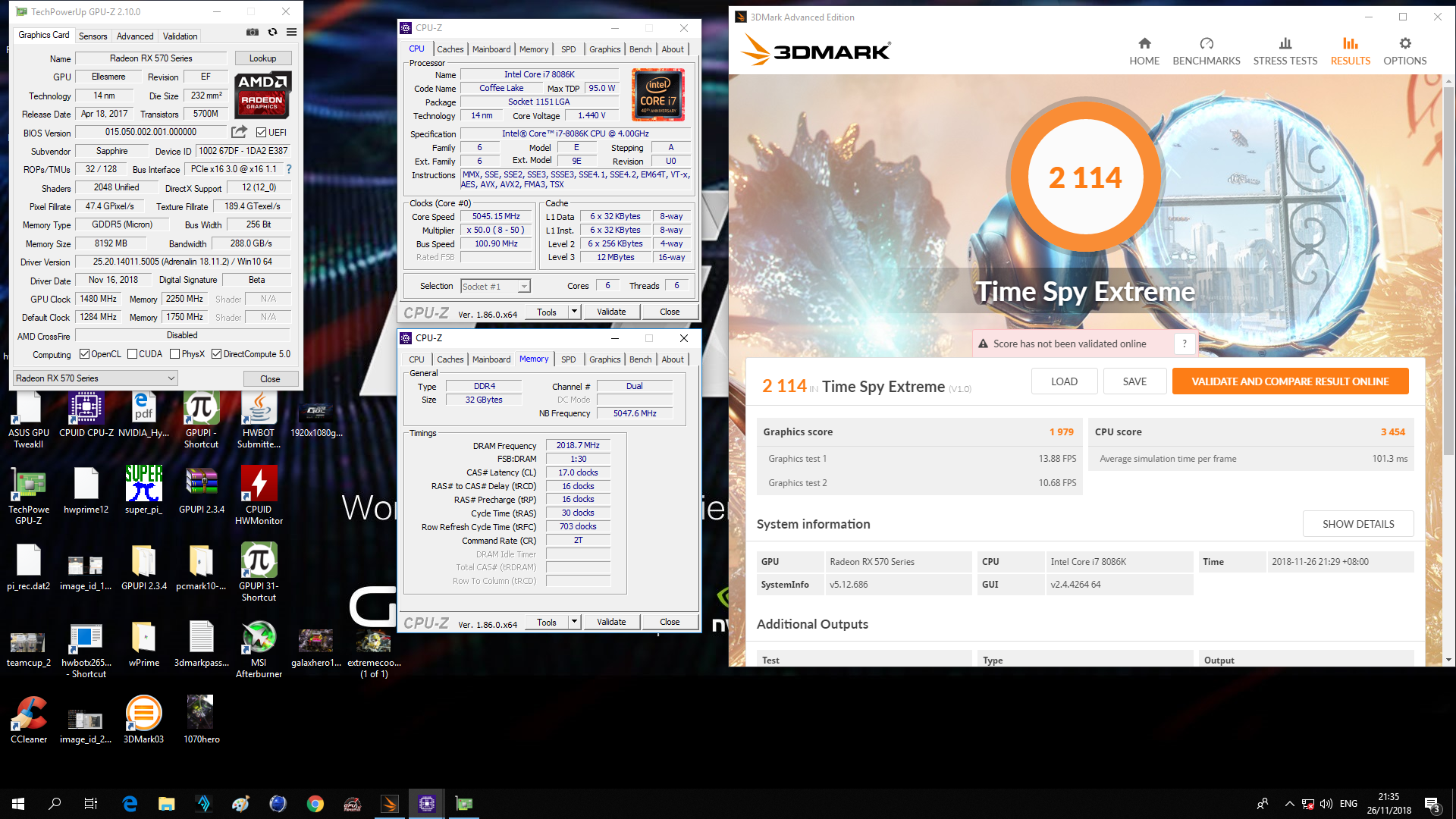Image resolution: width=1456 pixels, height=819 pixels.
Task: Open the HWBOT Submitter desktop icon
Action: click(x=259, y=419)
